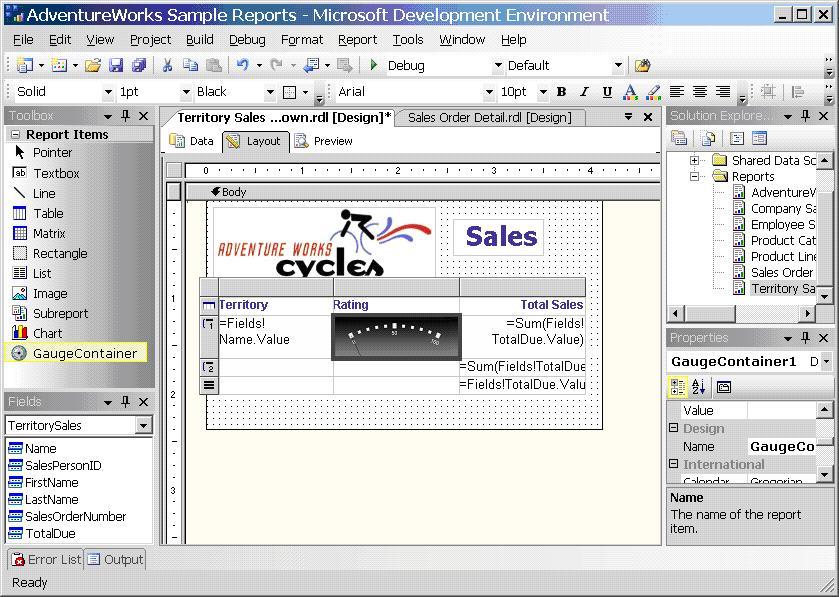839x597 pixels.
Task: Collapse the Reports folder in Solution Explorer
Action: click(x=694, y=176)
